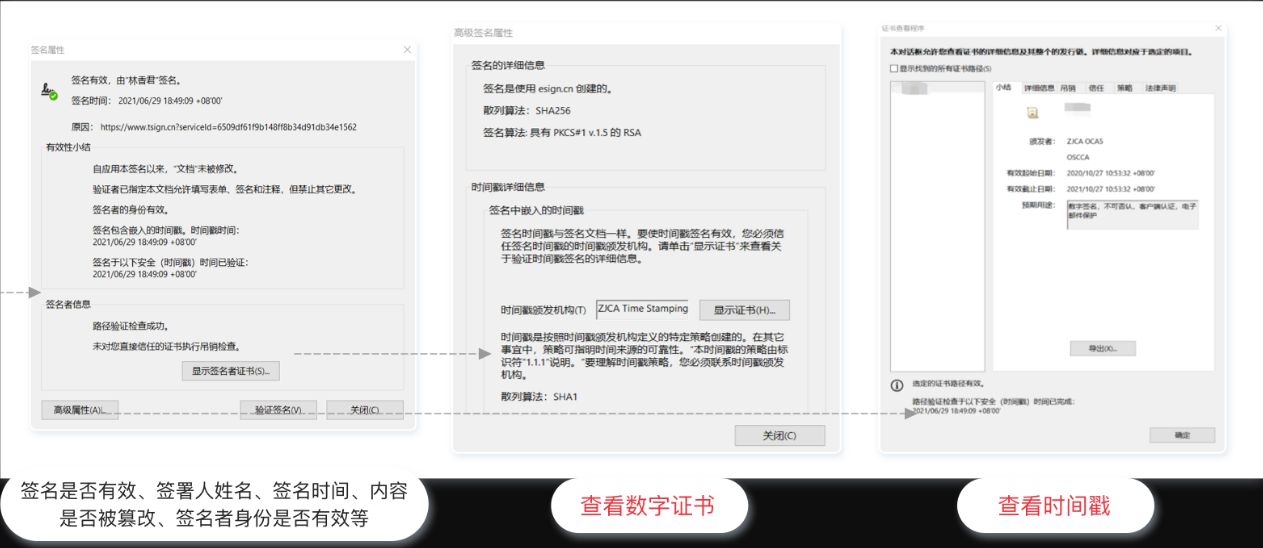This screenshot has height=548, width=1263.
Task: Click 确定 in the certificate viewer
Action: pyautogui.click(x=1182, y=435)
